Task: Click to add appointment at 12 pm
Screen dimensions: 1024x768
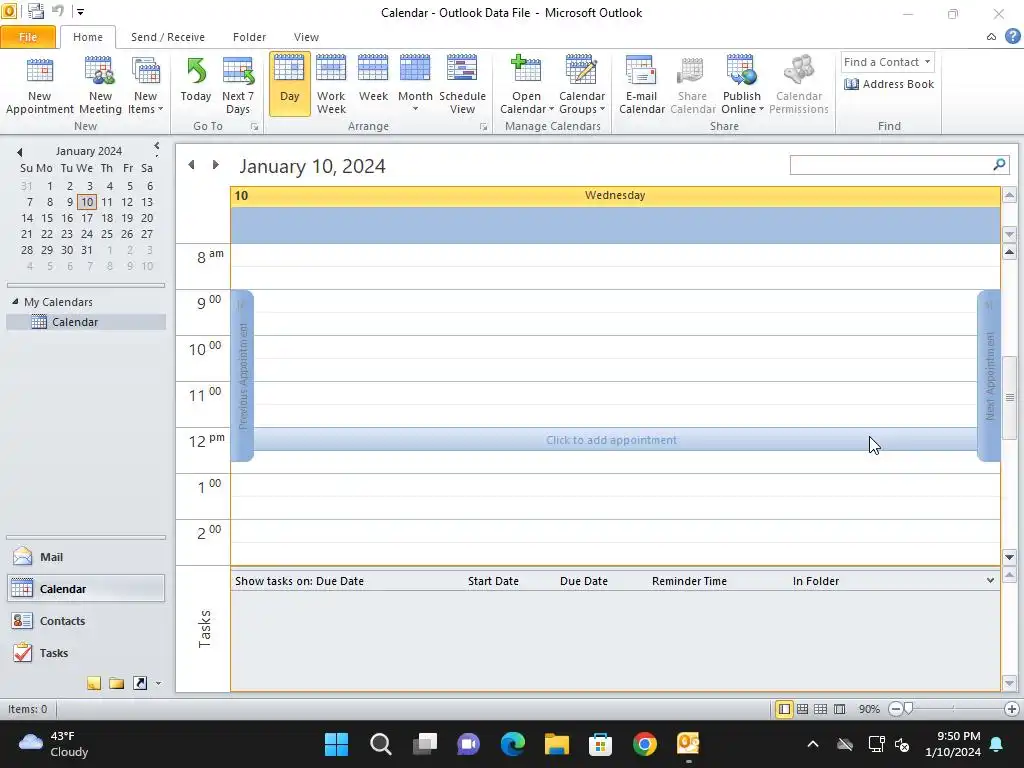Action: (615, 440)
